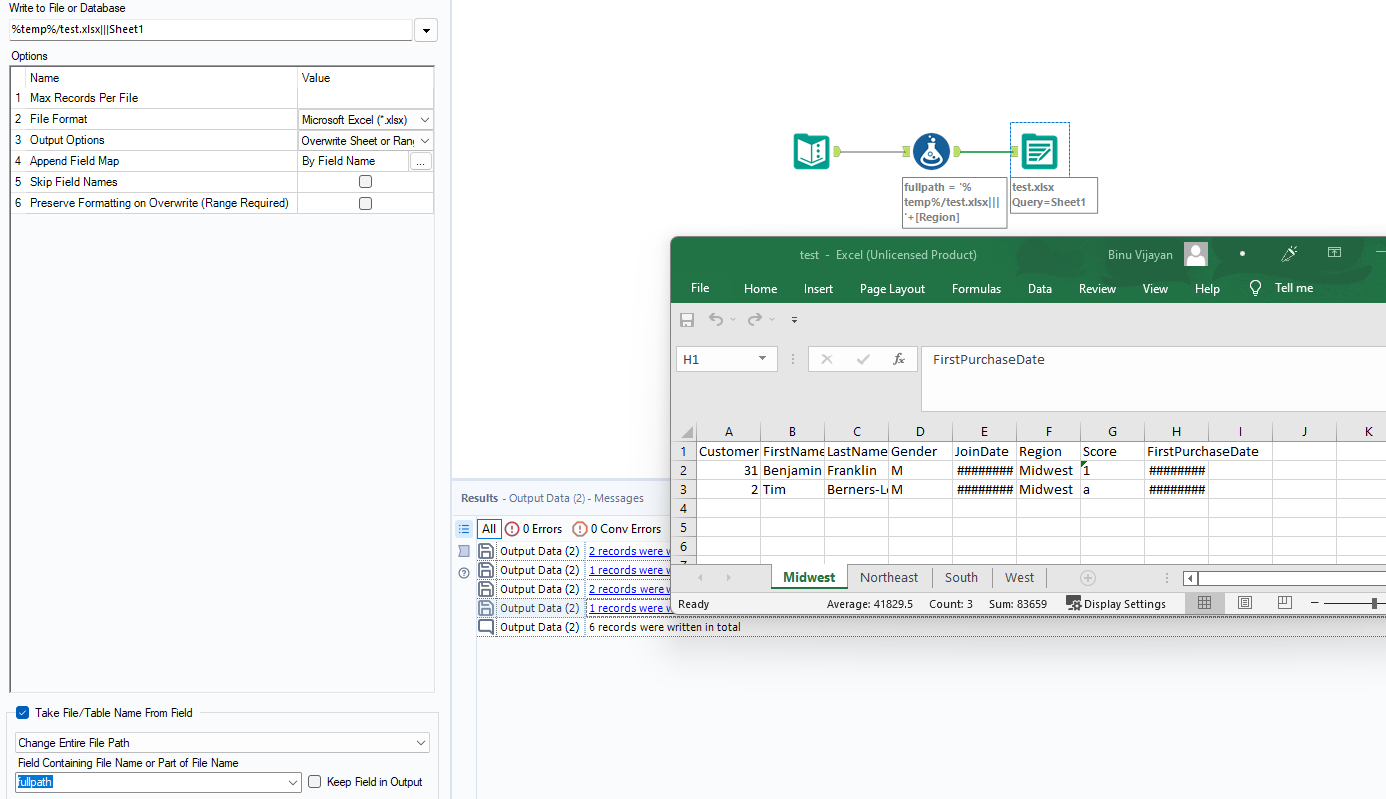Image resolution: width=1386 pixels, height=799 pixels.
Task: Select the Formula tool beaker icon
Action: click(932, 151)
